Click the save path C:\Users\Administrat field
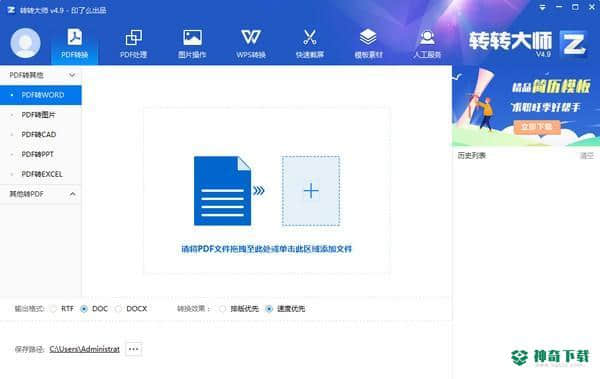The width and height of the screenshot is (600, 379). [x=85, y=349]
